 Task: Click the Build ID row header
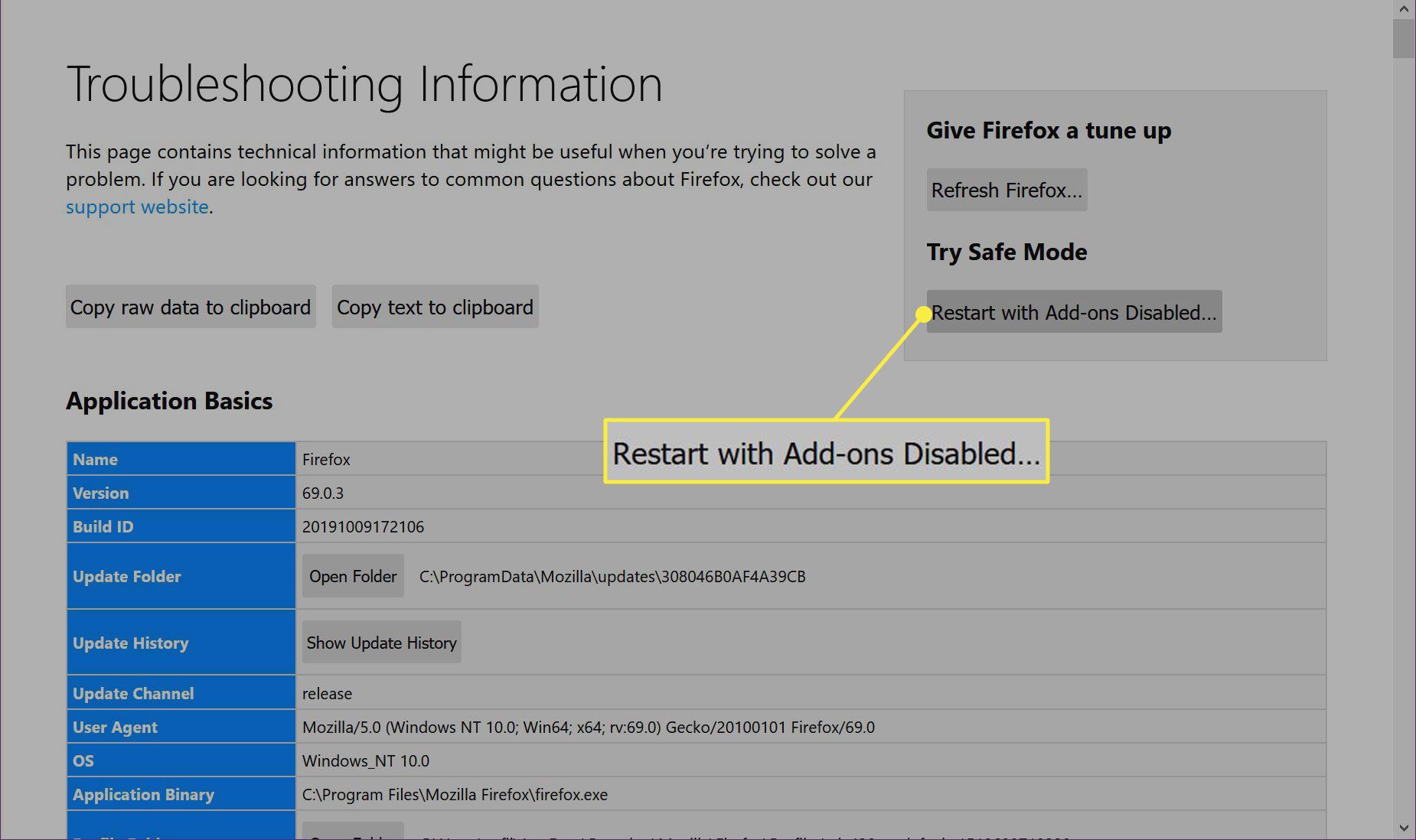click(181, 526)
